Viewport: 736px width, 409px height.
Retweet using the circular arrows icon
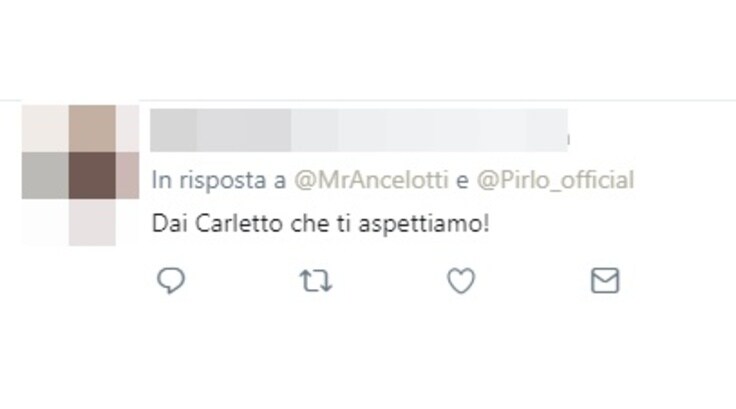point(316,280)
